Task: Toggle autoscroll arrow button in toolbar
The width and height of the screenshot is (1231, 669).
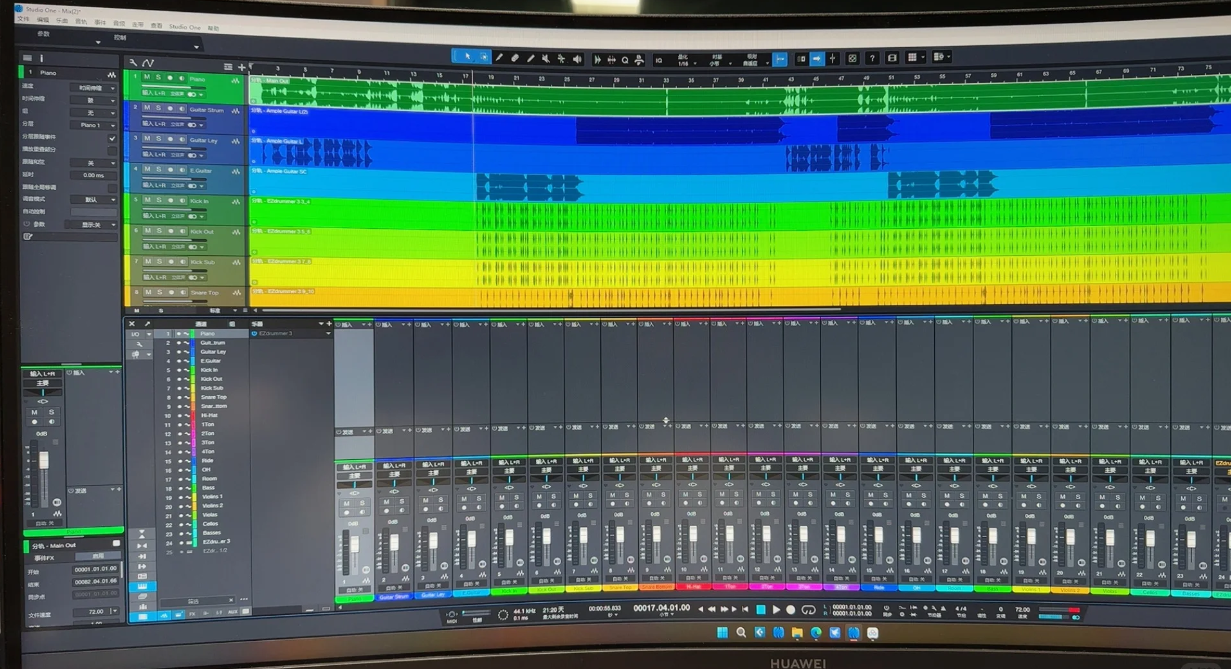Action: tap(817, 58)
